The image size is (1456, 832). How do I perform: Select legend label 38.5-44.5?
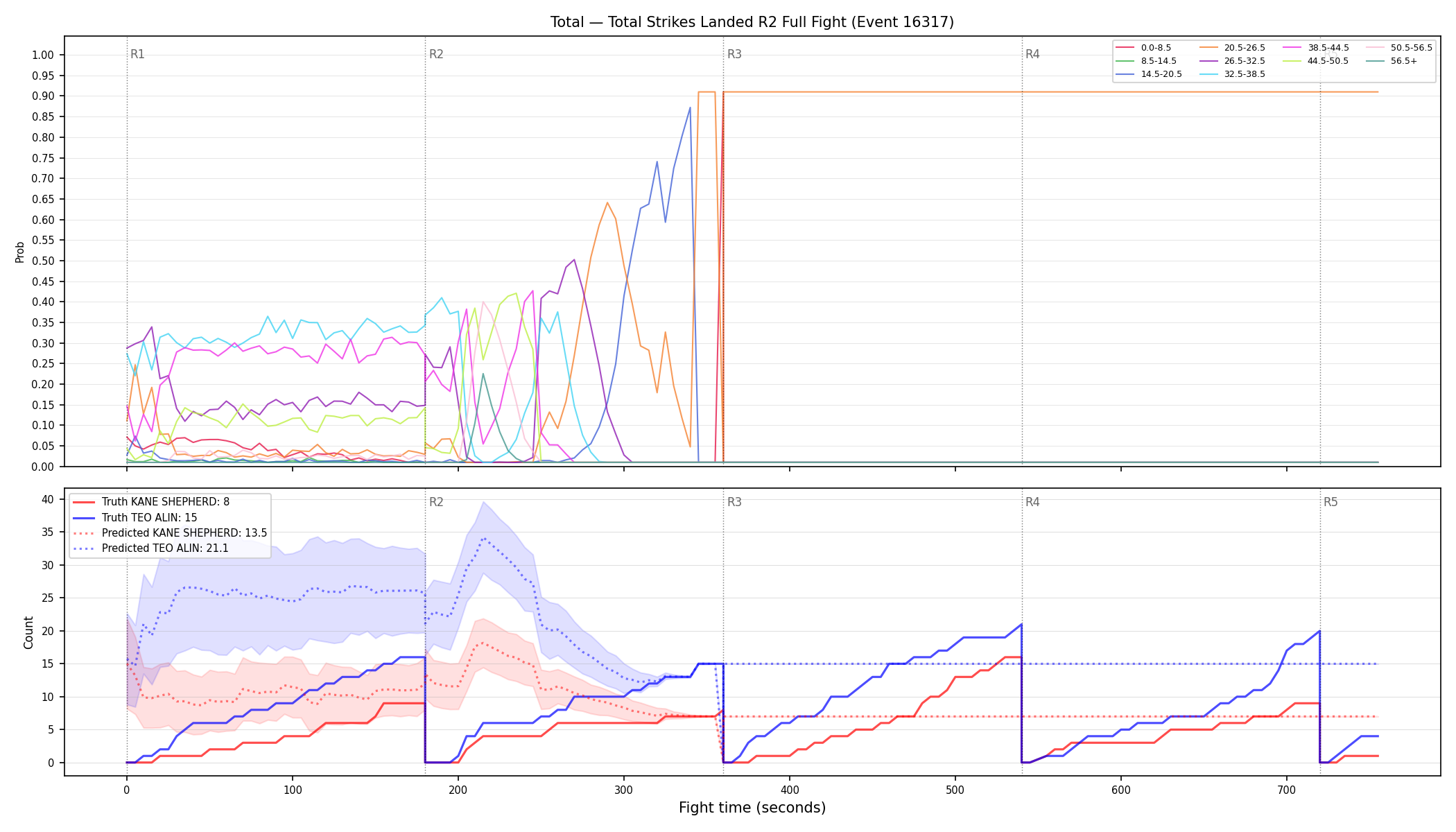point(1328,48)
